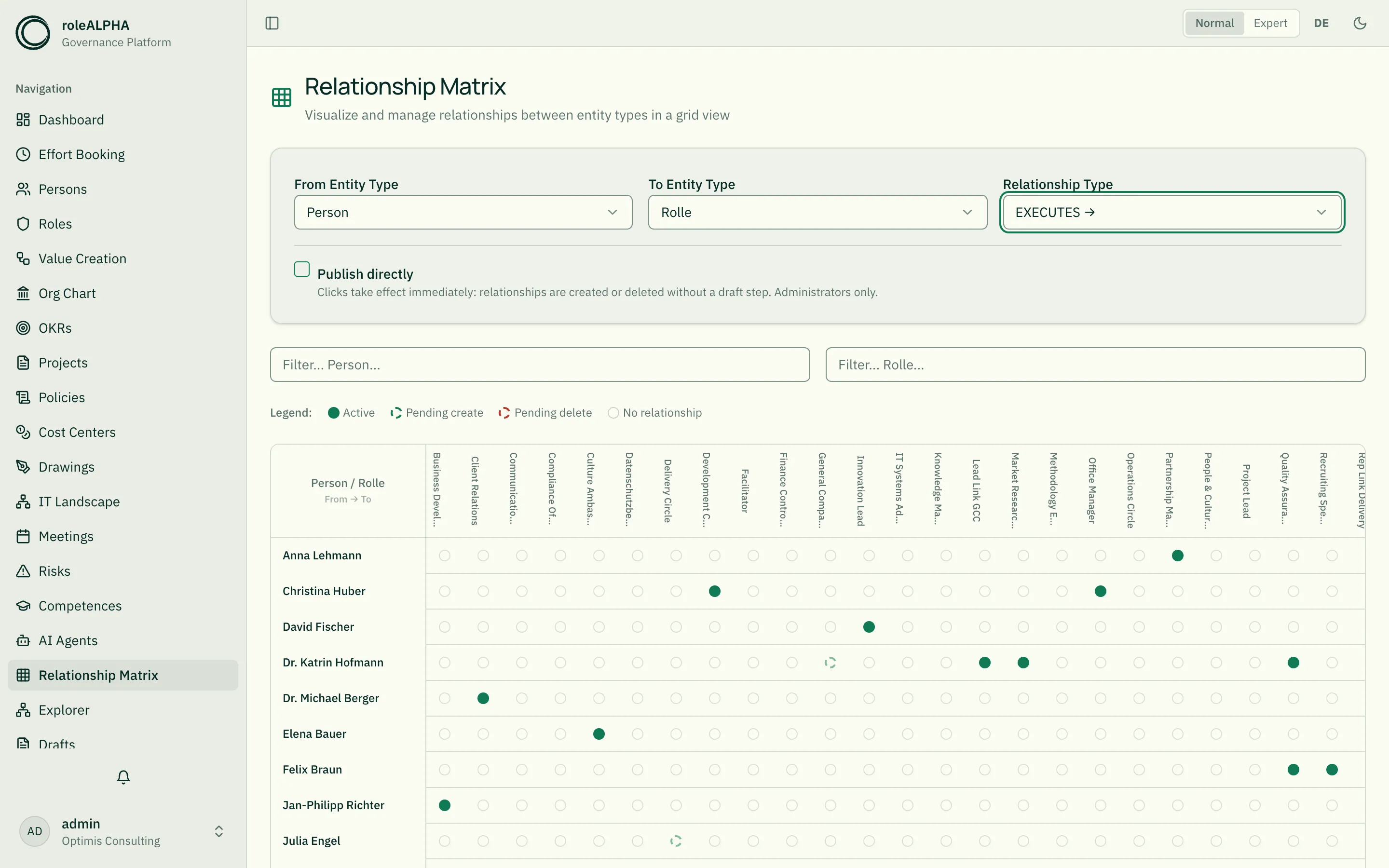Toggle the sidebar panel icon
Viewport: 1389px width, 868px height.
272,23
